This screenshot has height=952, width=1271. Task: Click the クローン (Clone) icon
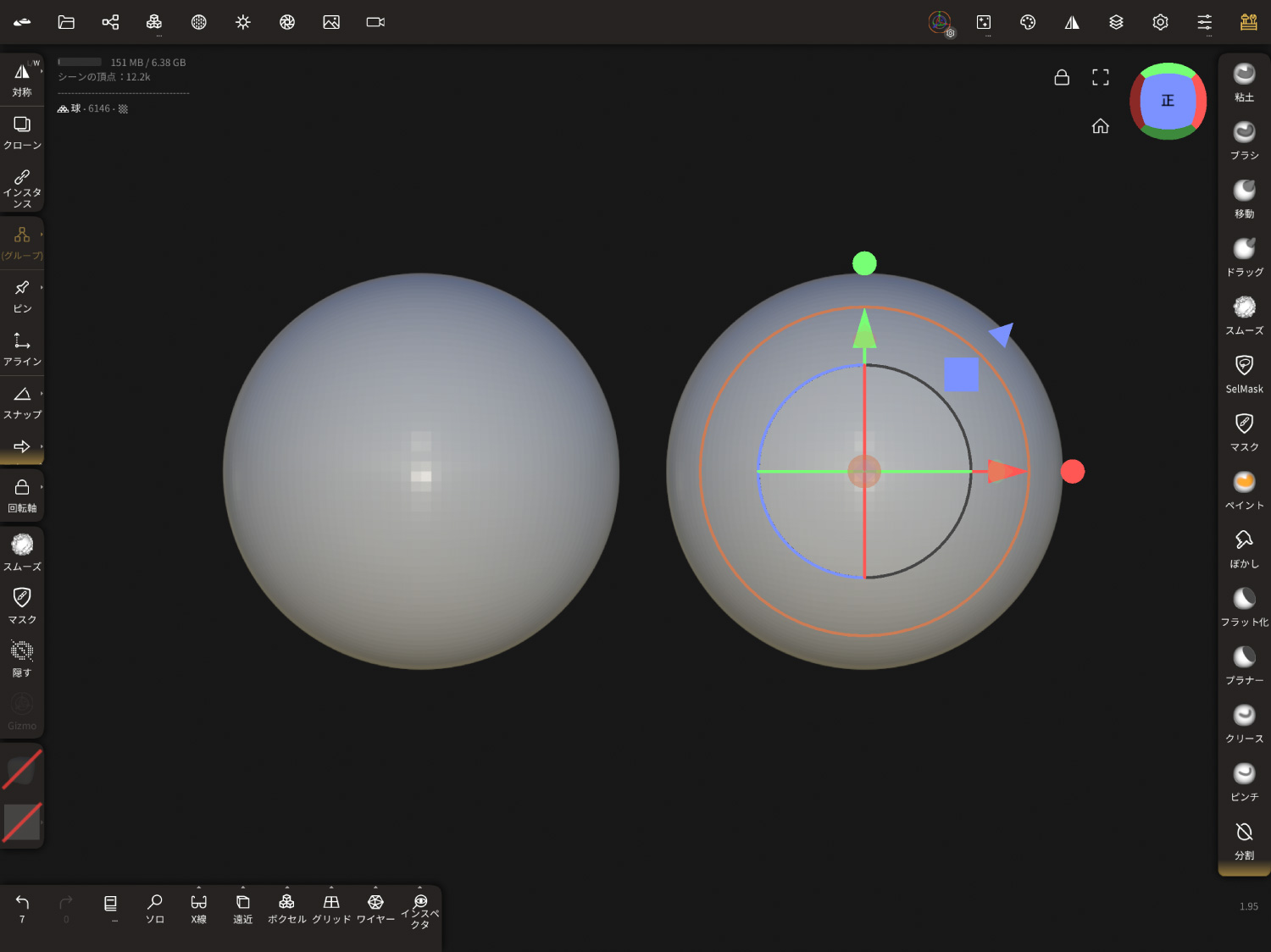22,132
